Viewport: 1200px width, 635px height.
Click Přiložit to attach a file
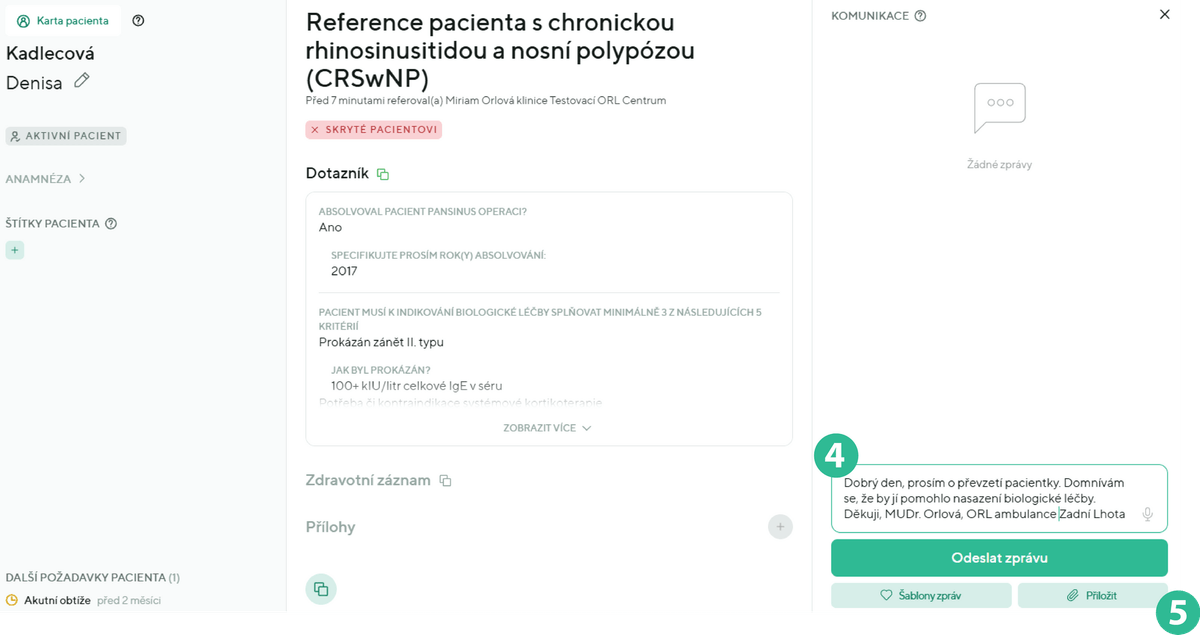[x=1092, y=595]
